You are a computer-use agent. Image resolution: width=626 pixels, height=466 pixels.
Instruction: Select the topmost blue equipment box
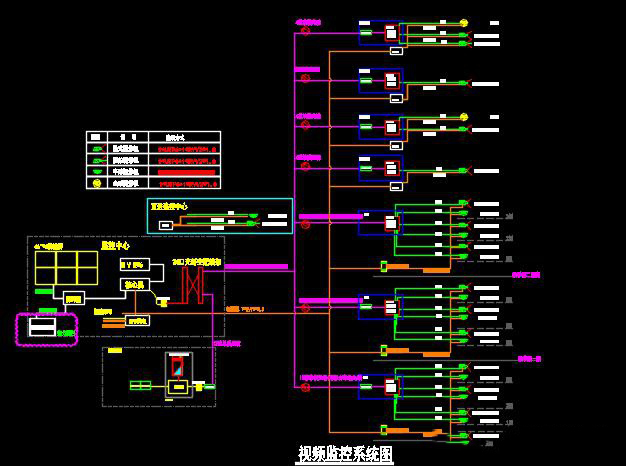(x=380, y=33)
